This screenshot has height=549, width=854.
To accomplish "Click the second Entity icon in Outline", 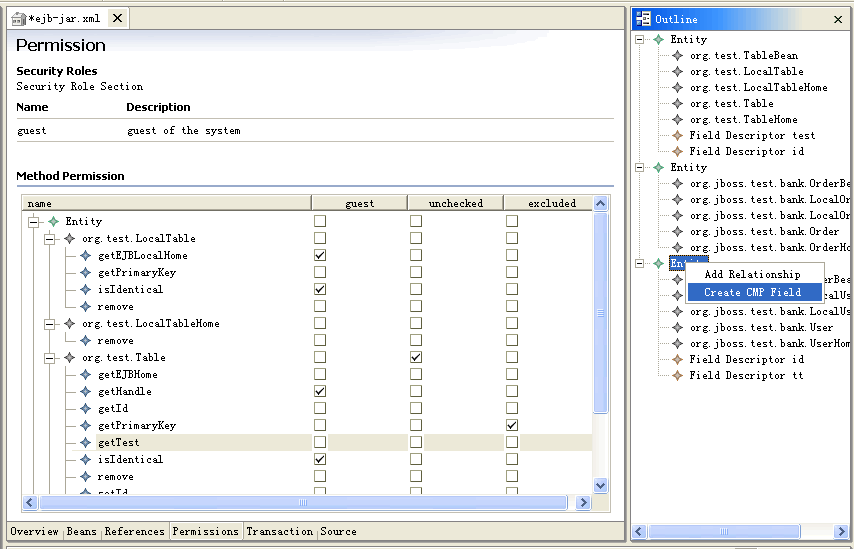I will pyautogui.click(x=658, y=167).
